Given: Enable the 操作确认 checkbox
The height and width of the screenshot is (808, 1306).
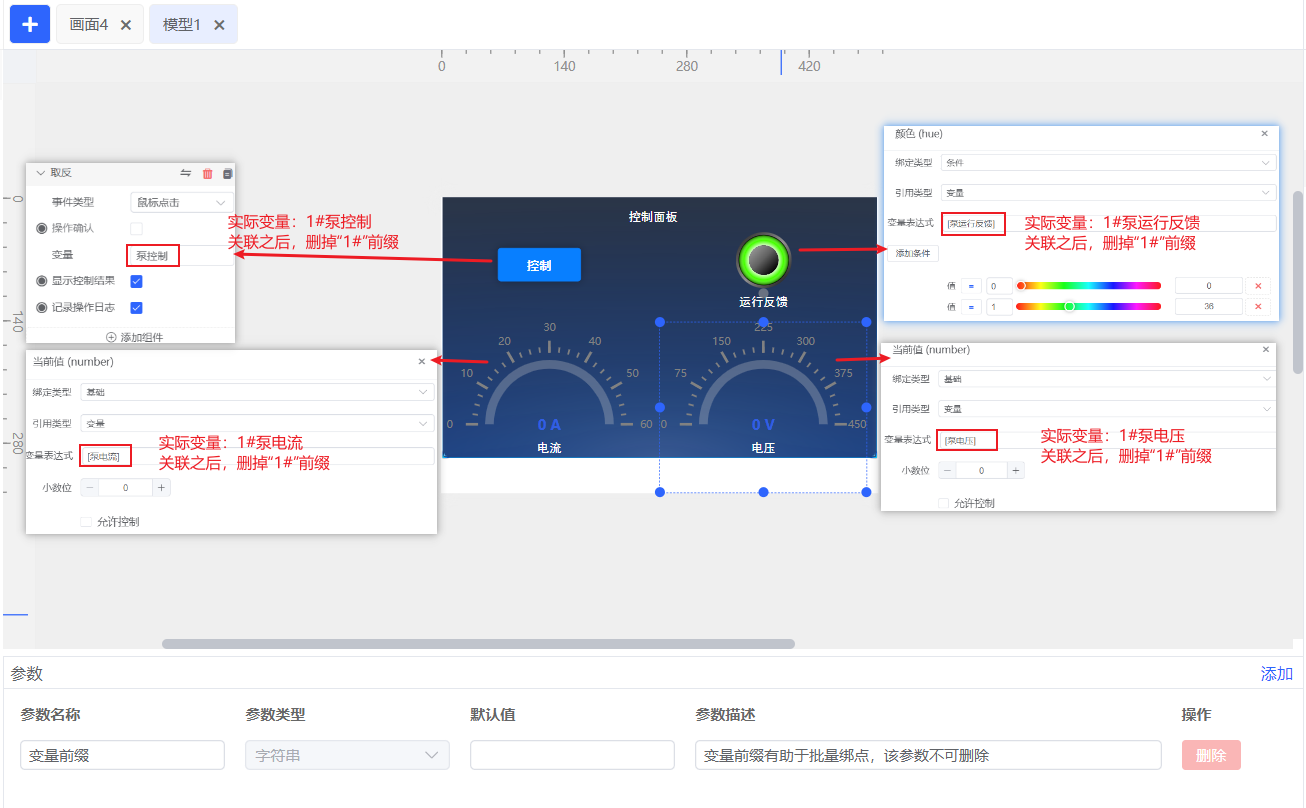Looking at the screenshot, I should [x=137, y=228].
